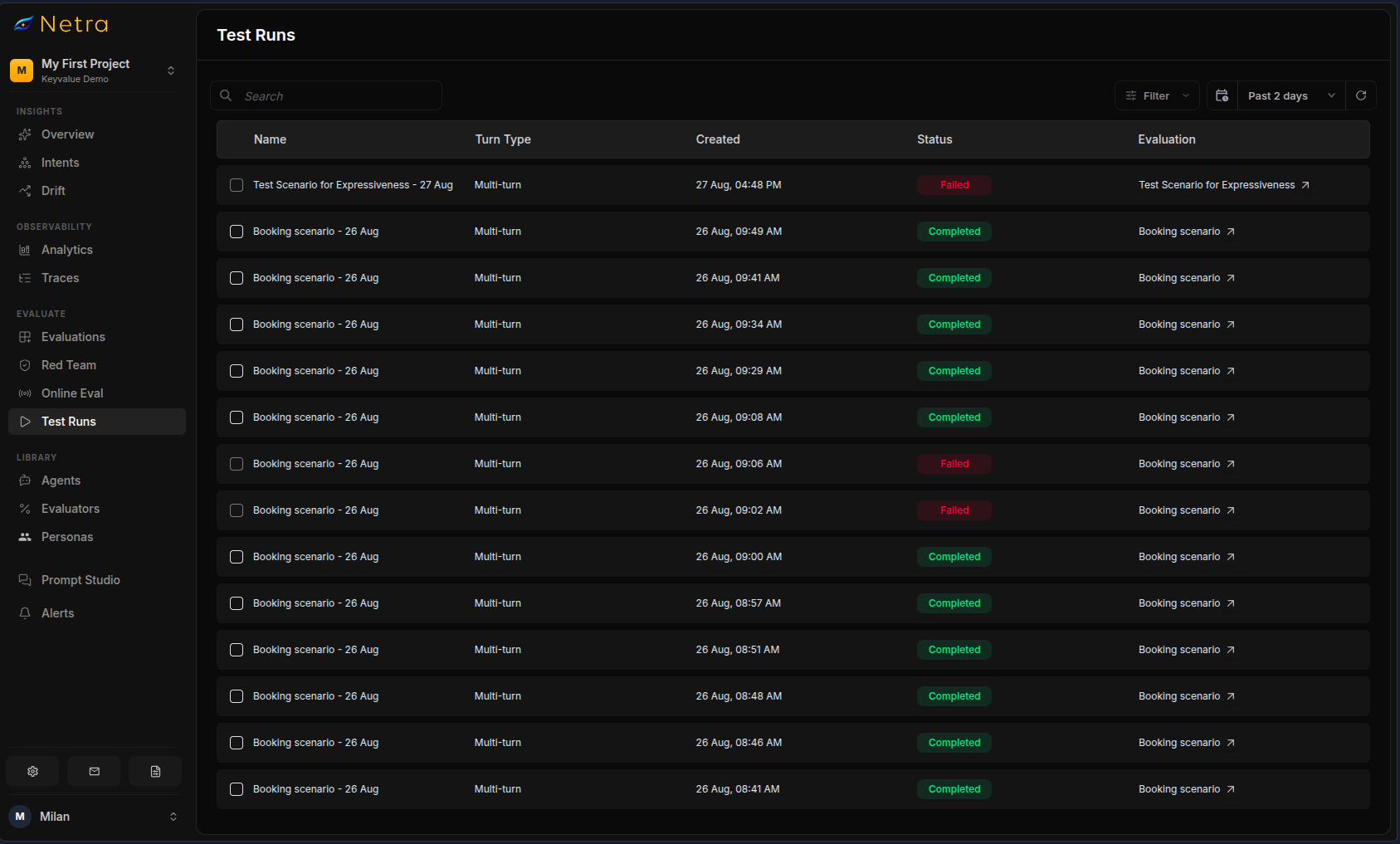
Task: Click the Status column header
Action: click(934, 139)
